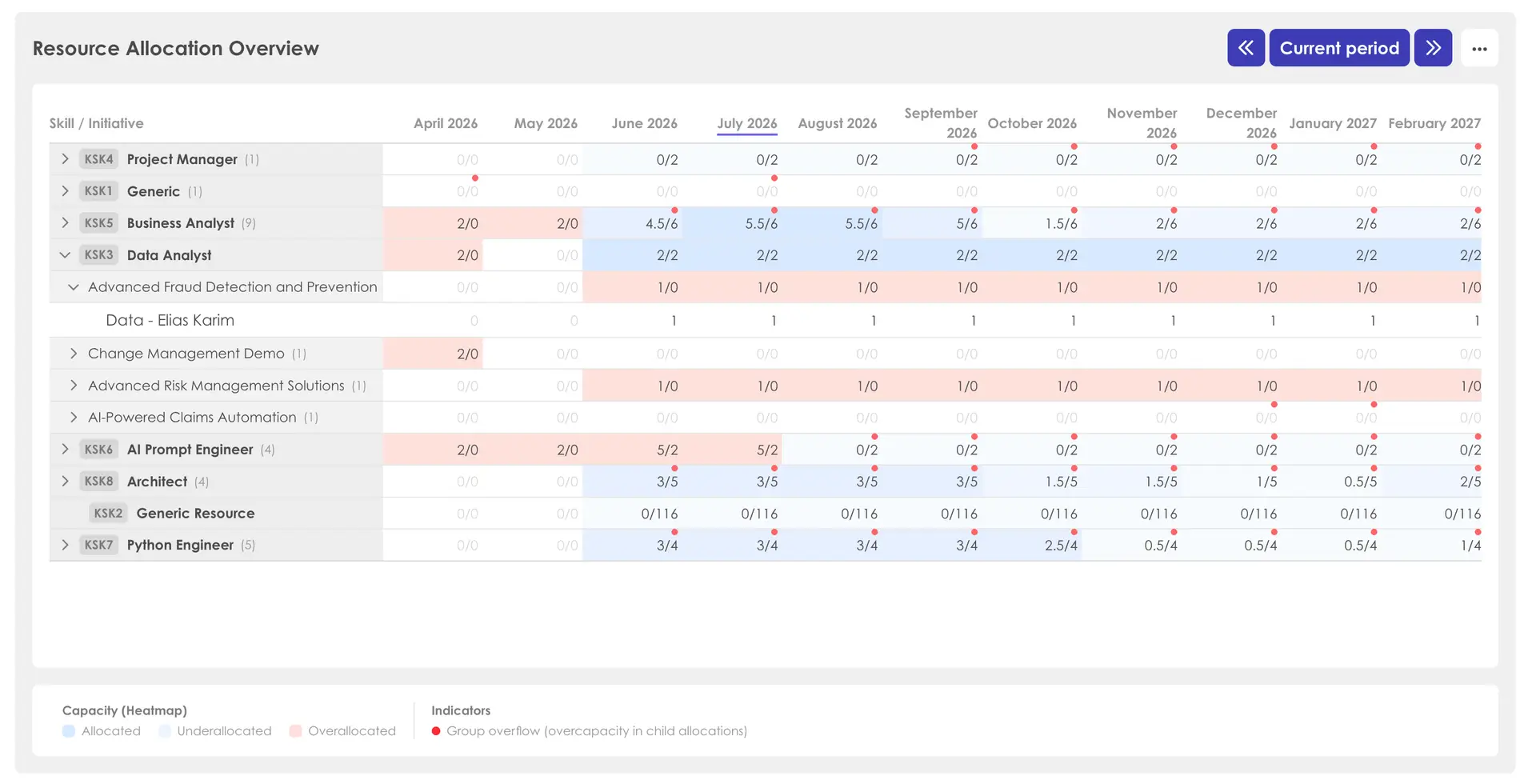Expand Advanced Risk Management Solutions initiative
This screenshot has height=784, width=1536.
coord(74,386)
